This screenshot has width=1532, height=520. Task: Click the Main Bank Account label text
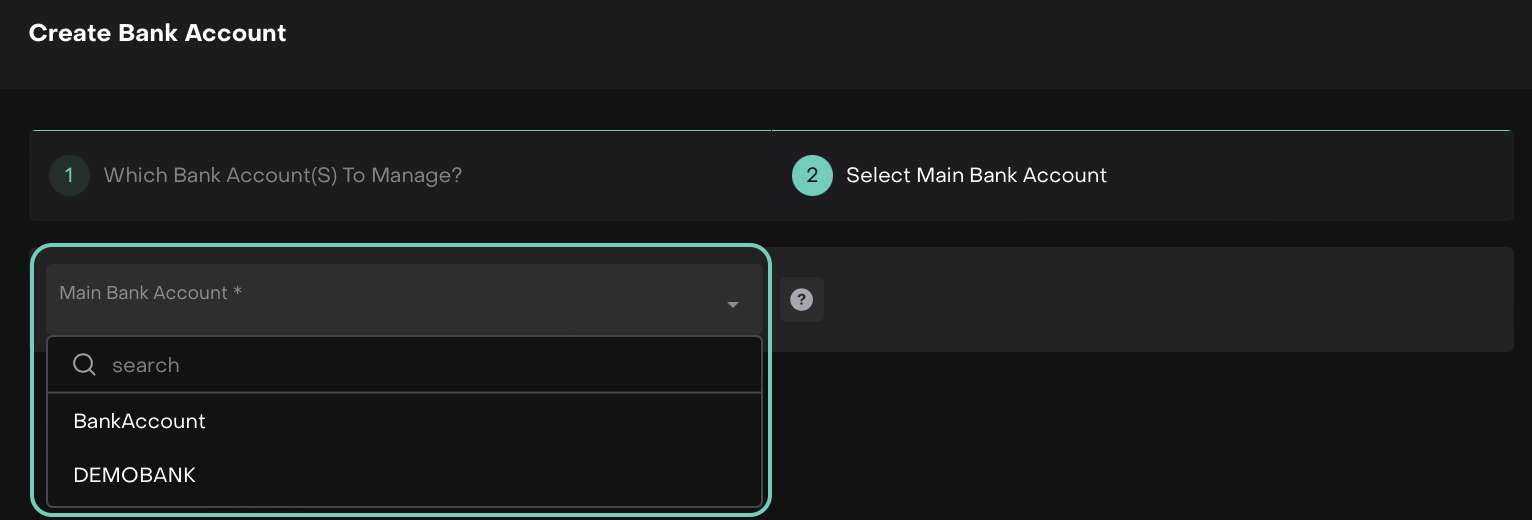(x=143, y=293)
